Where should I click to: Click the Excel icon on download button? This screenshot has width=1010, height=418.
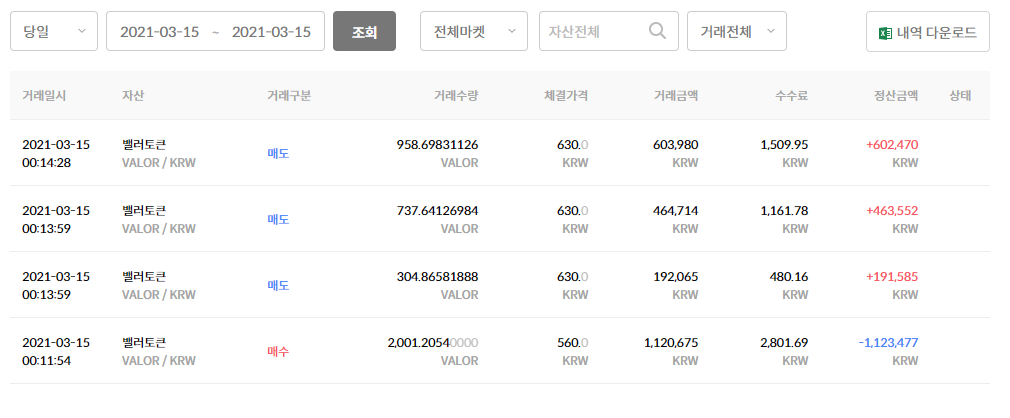pos(885,32)
